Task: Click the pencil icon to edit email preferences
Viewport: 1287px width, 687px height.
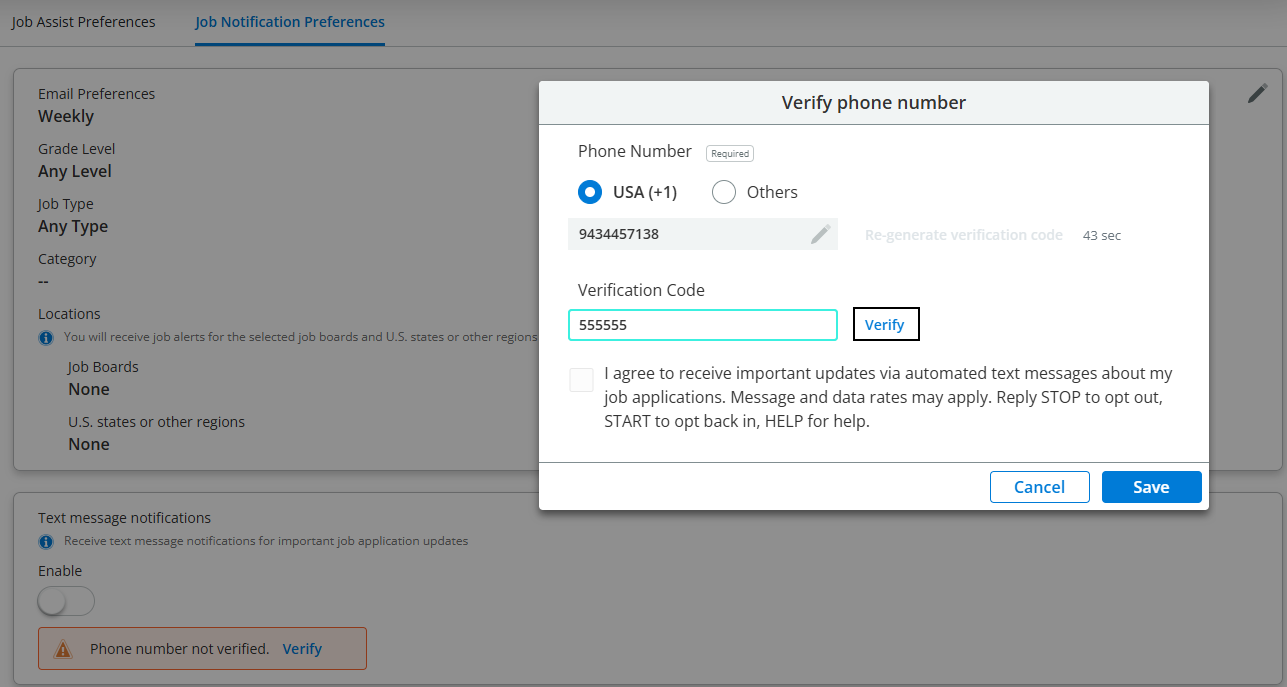Action: coord(1257,94)
